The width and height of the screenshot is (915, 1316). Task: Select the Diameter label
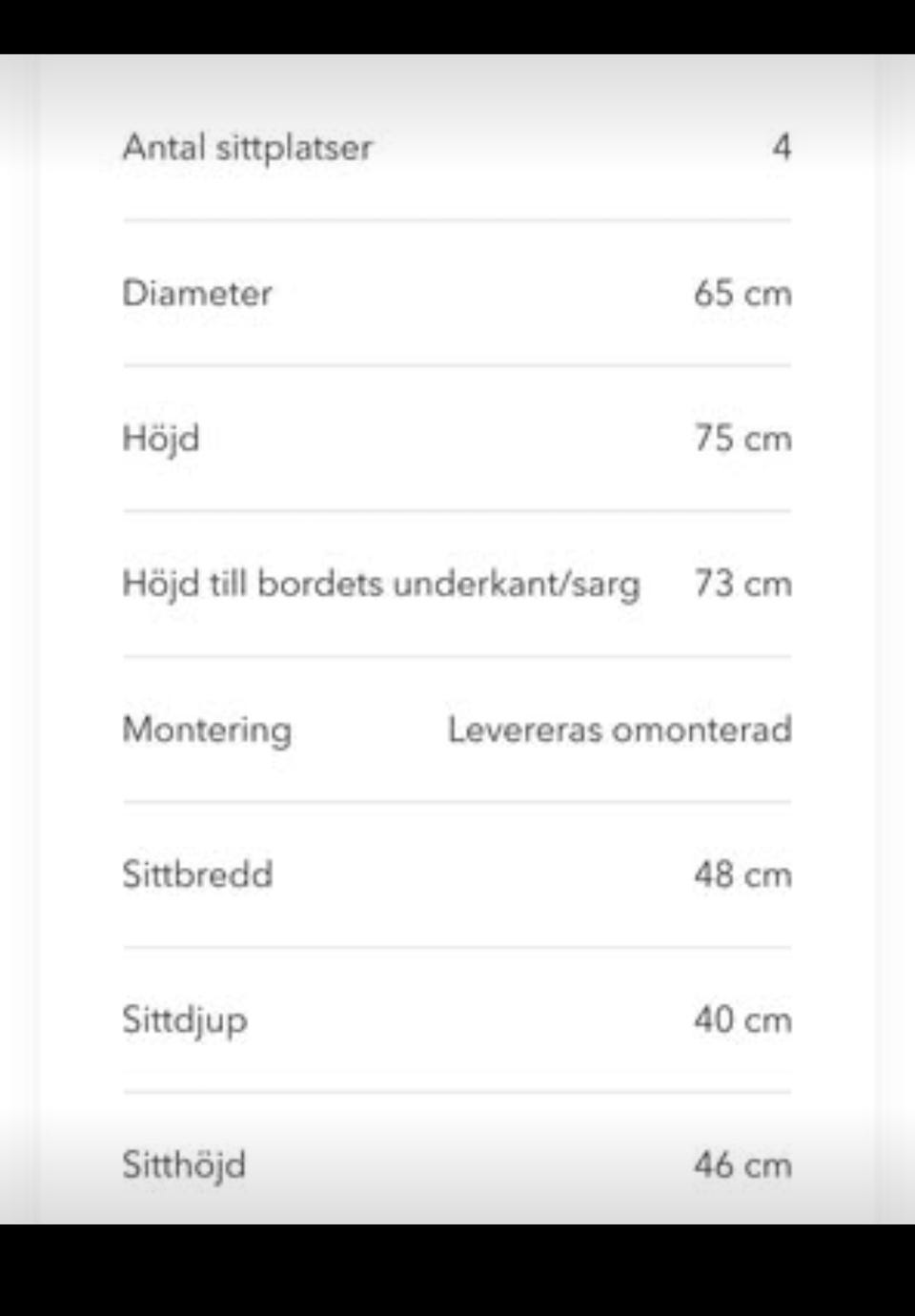point(197,293)
